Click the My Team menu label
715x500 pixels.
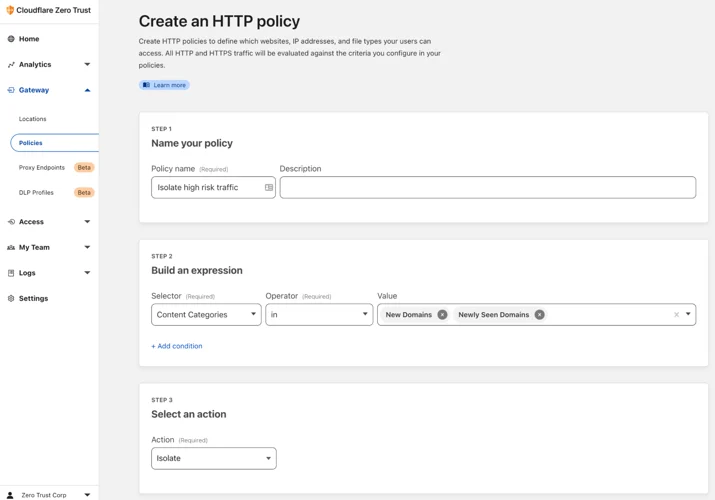tap(34, 247)
